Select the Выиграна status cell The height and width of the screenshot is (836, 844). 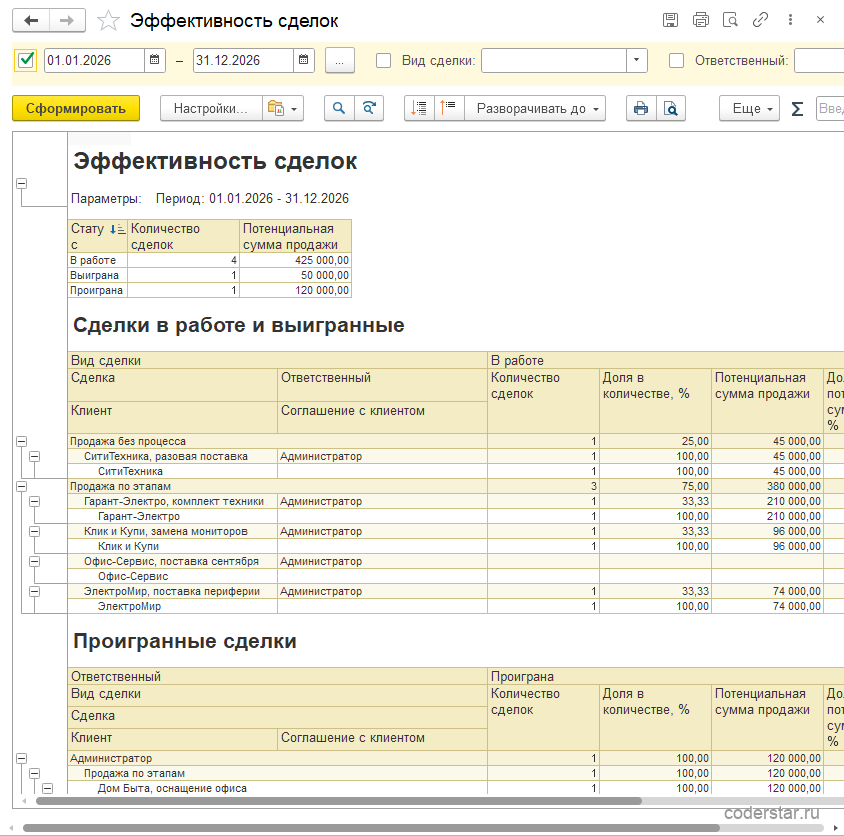[97, 275]
